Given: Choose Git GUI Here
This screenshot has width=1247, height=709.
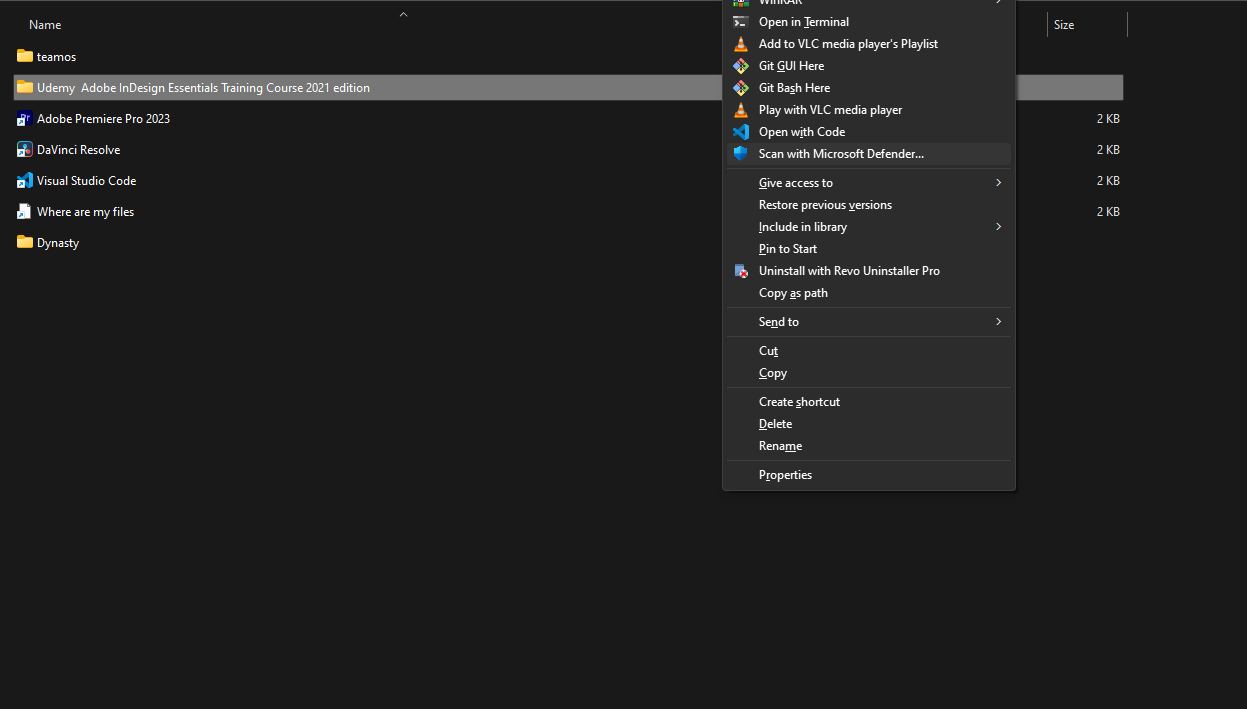Looking at the screenshot, I should click(869, 66).
